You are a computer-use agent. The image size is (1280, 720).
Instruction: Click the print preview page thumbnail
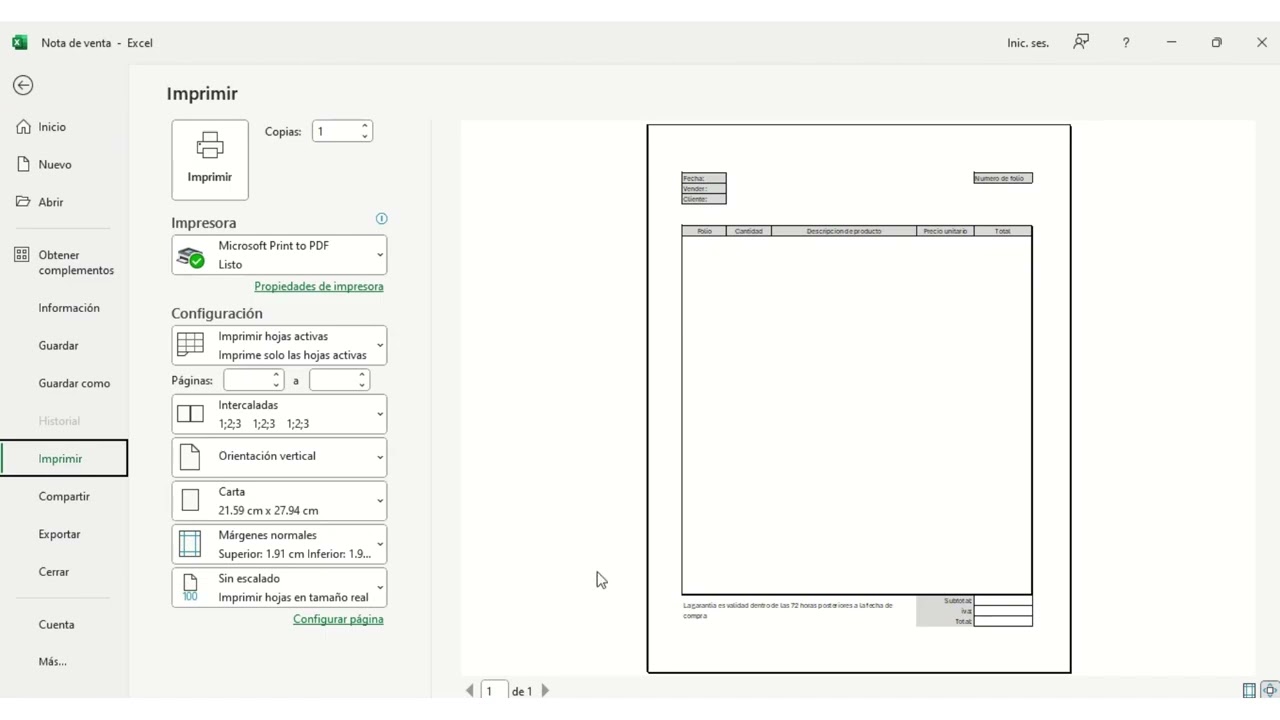coord(859,398)
